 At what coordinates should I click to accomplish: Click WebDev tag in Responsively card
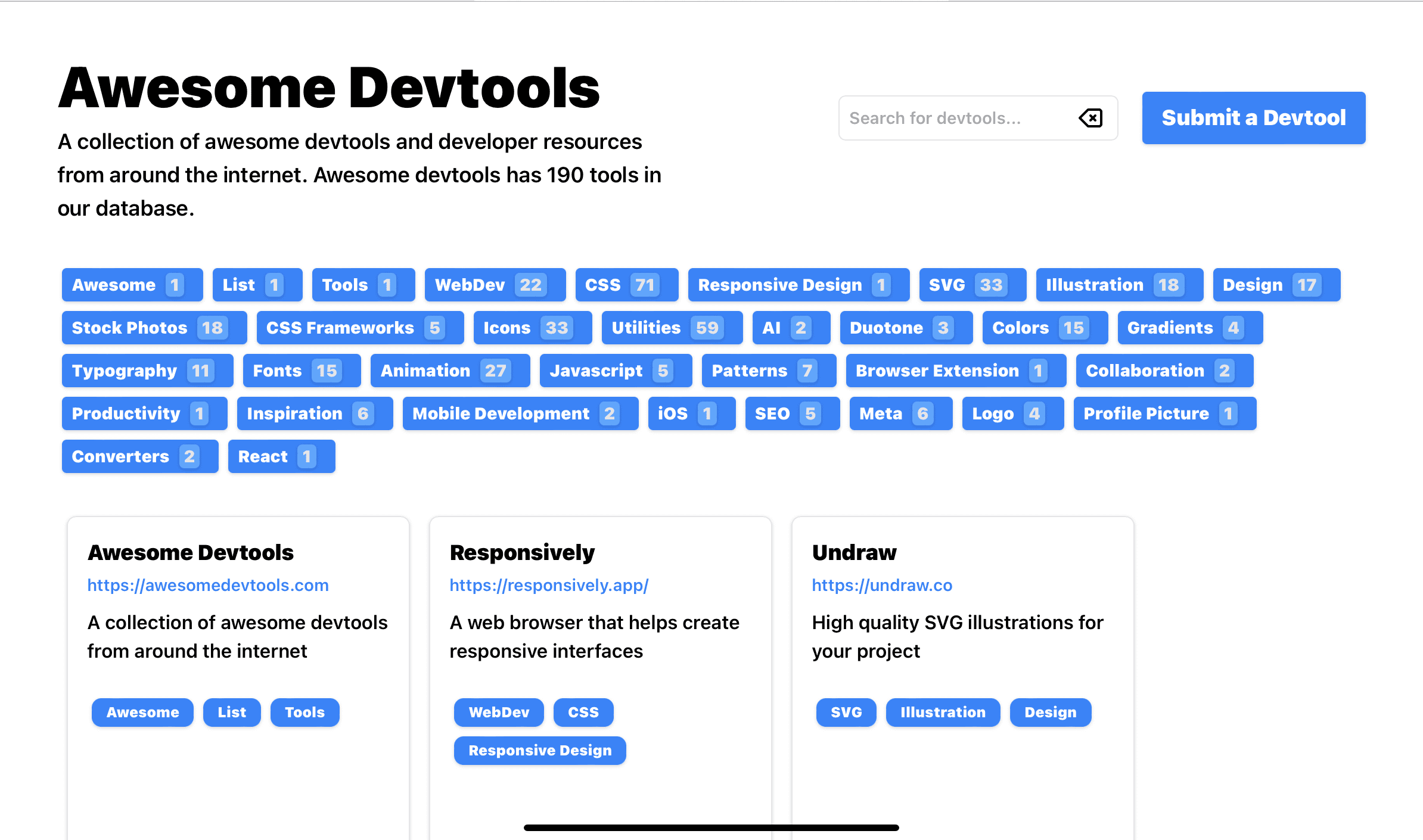click(499, 713)
